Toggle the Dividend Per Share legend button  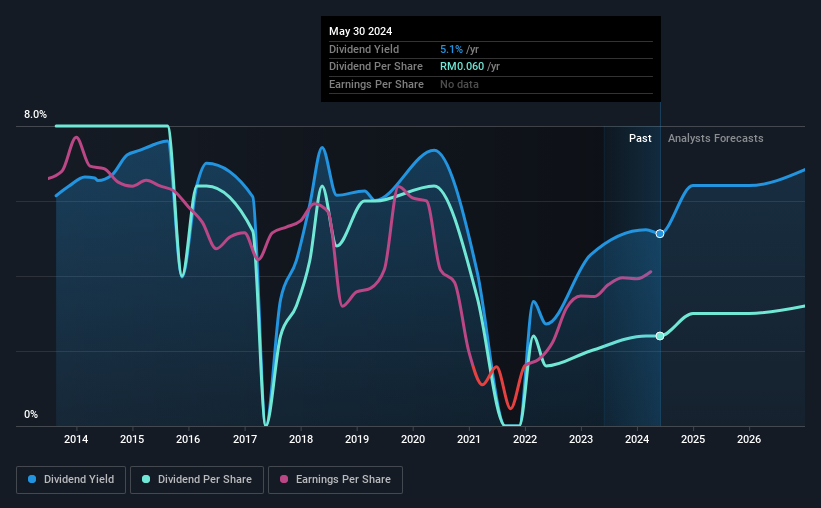[197, 480]
